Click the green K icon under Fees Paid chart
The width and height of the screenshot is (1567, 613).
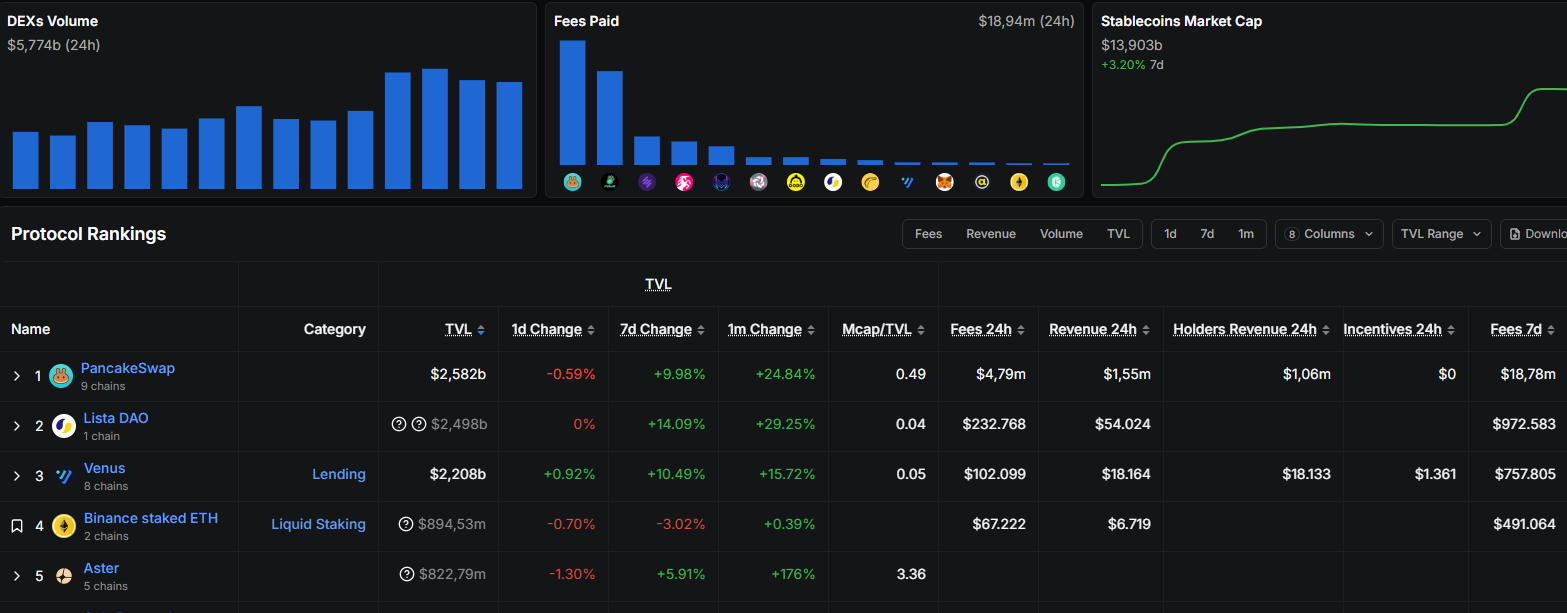click(x=1057, y=182)
